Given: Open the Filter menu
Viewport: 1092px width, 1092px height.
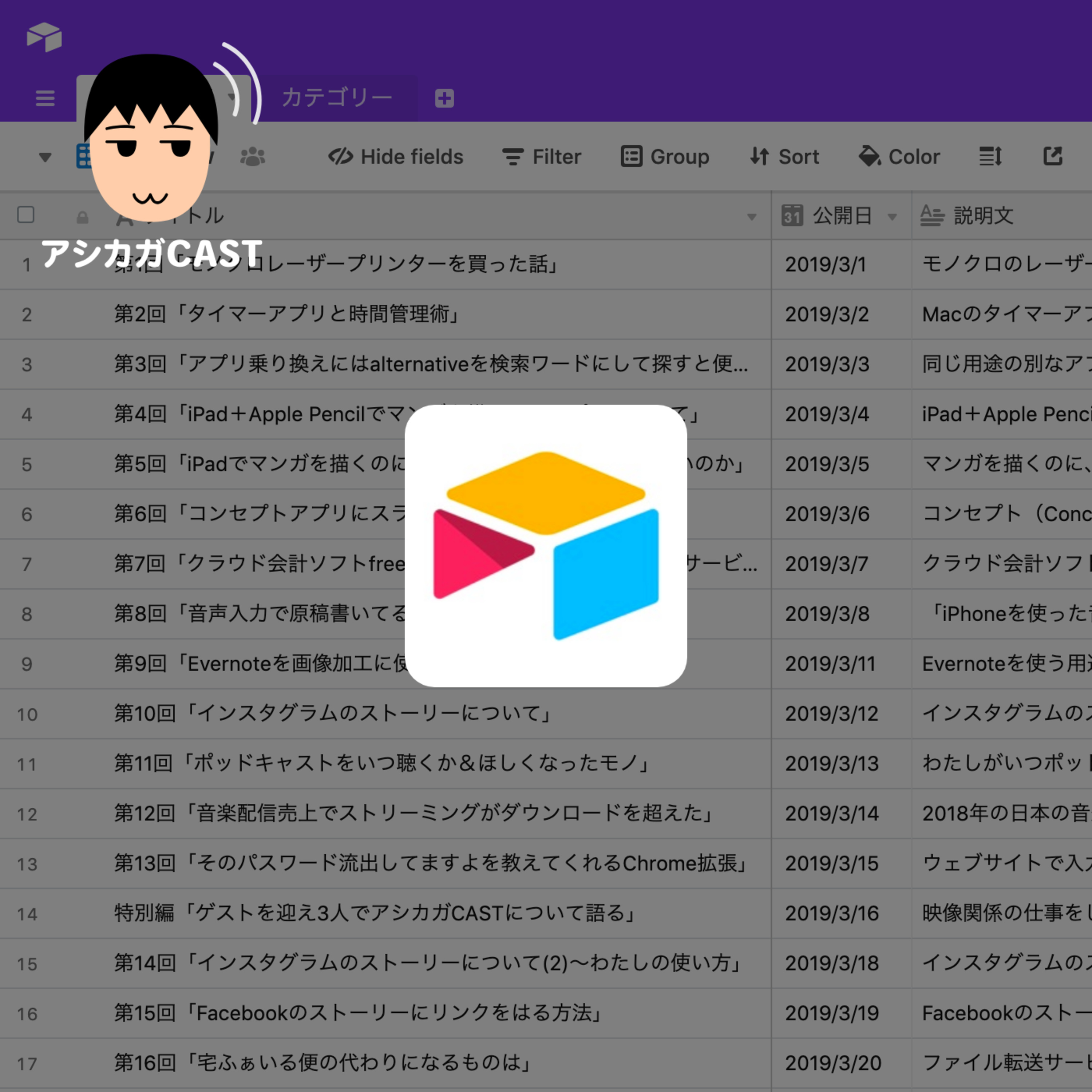Looking at the screenshot, I should pos(542,157).
